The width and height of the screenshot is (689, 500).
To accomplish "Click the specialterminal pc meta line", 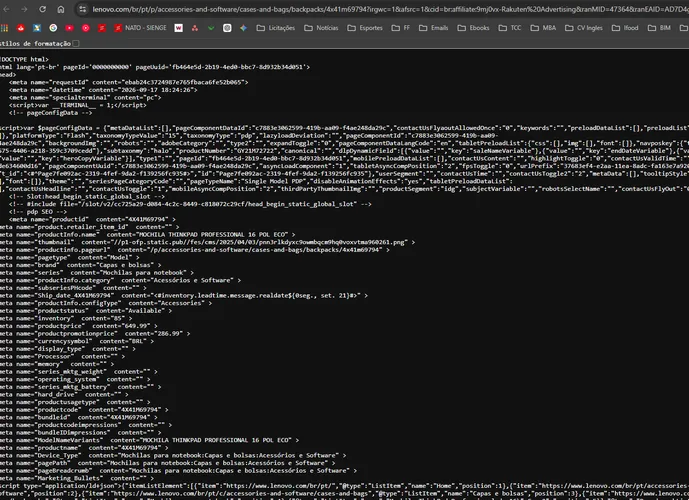I will click(x=85, y=98).
